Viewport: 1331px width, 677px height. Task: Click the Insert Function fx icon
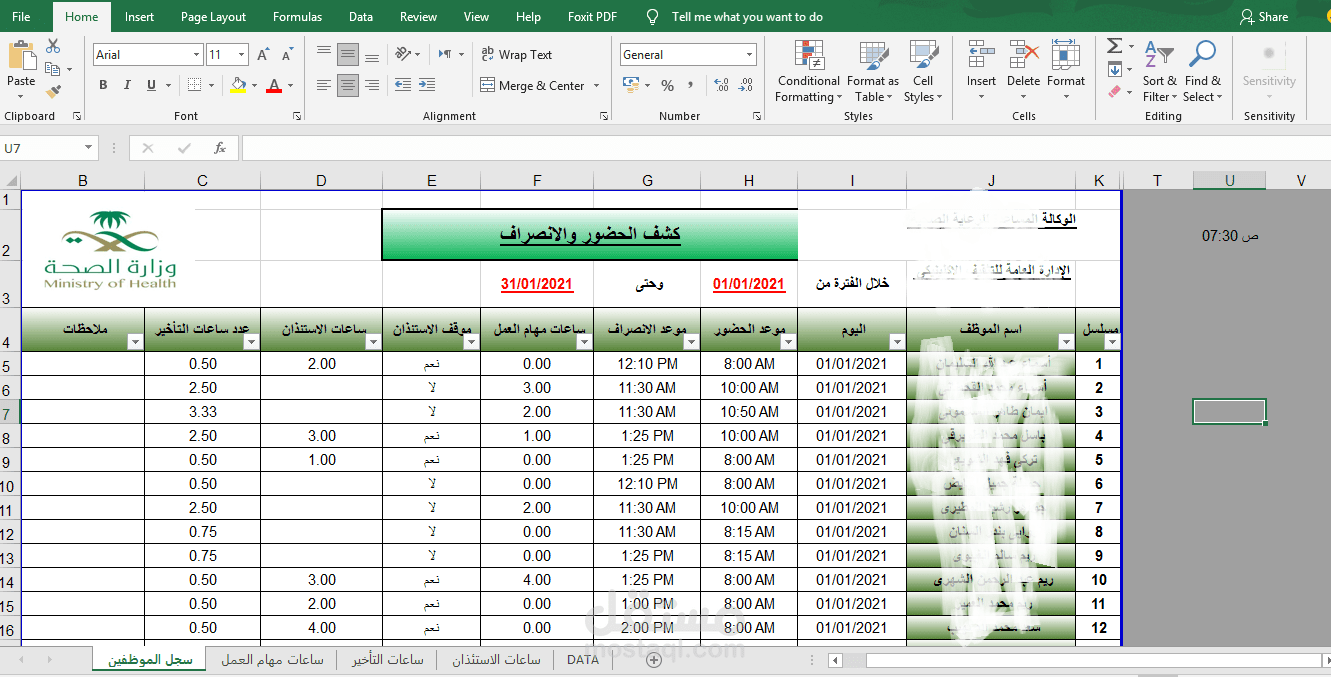point(220,148)
